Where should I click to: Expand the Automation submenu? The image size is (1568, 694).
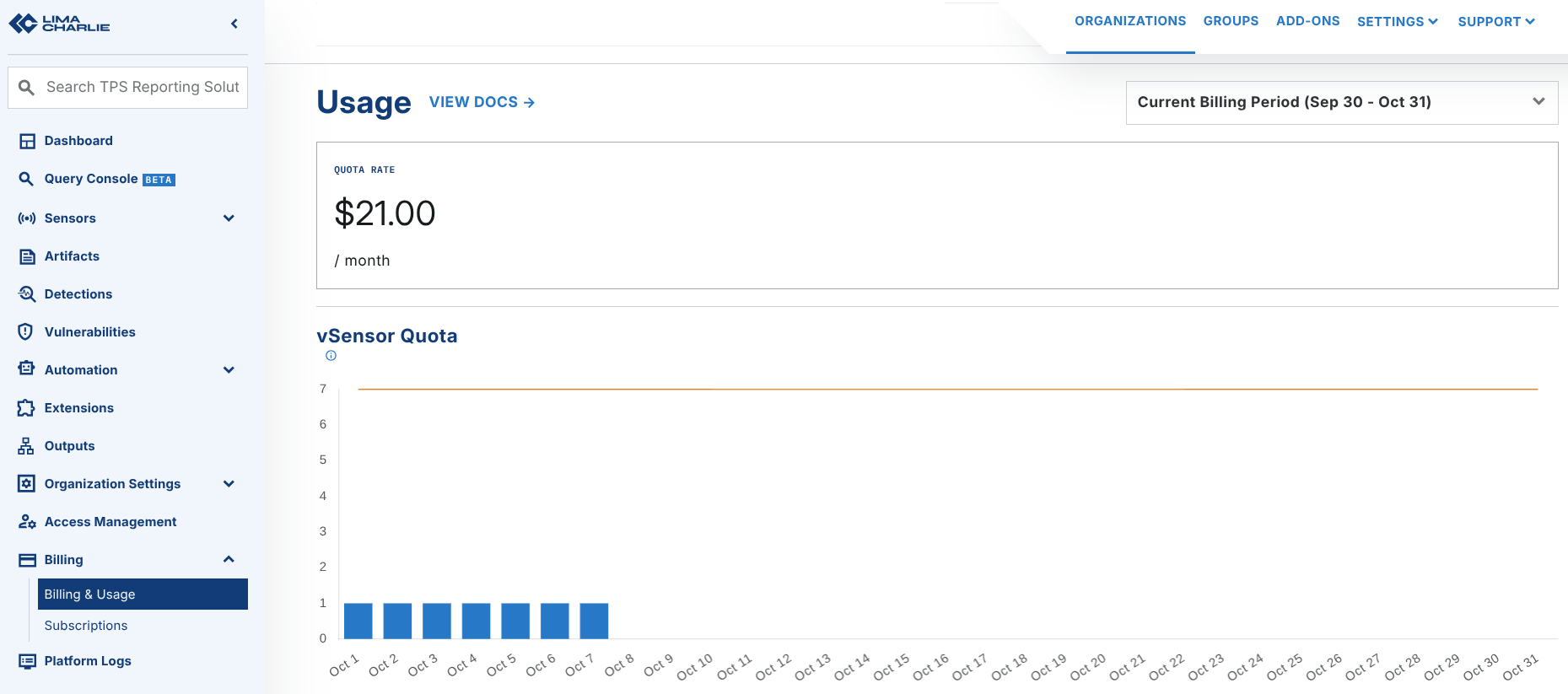click(229, 370)
